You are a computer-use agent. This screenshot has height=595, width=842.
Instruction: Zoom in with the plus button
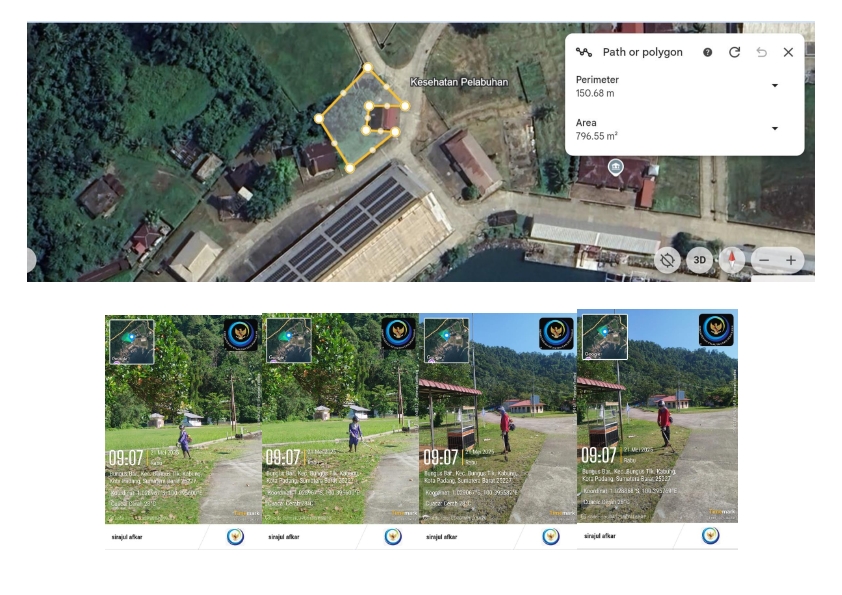(791, 260)
